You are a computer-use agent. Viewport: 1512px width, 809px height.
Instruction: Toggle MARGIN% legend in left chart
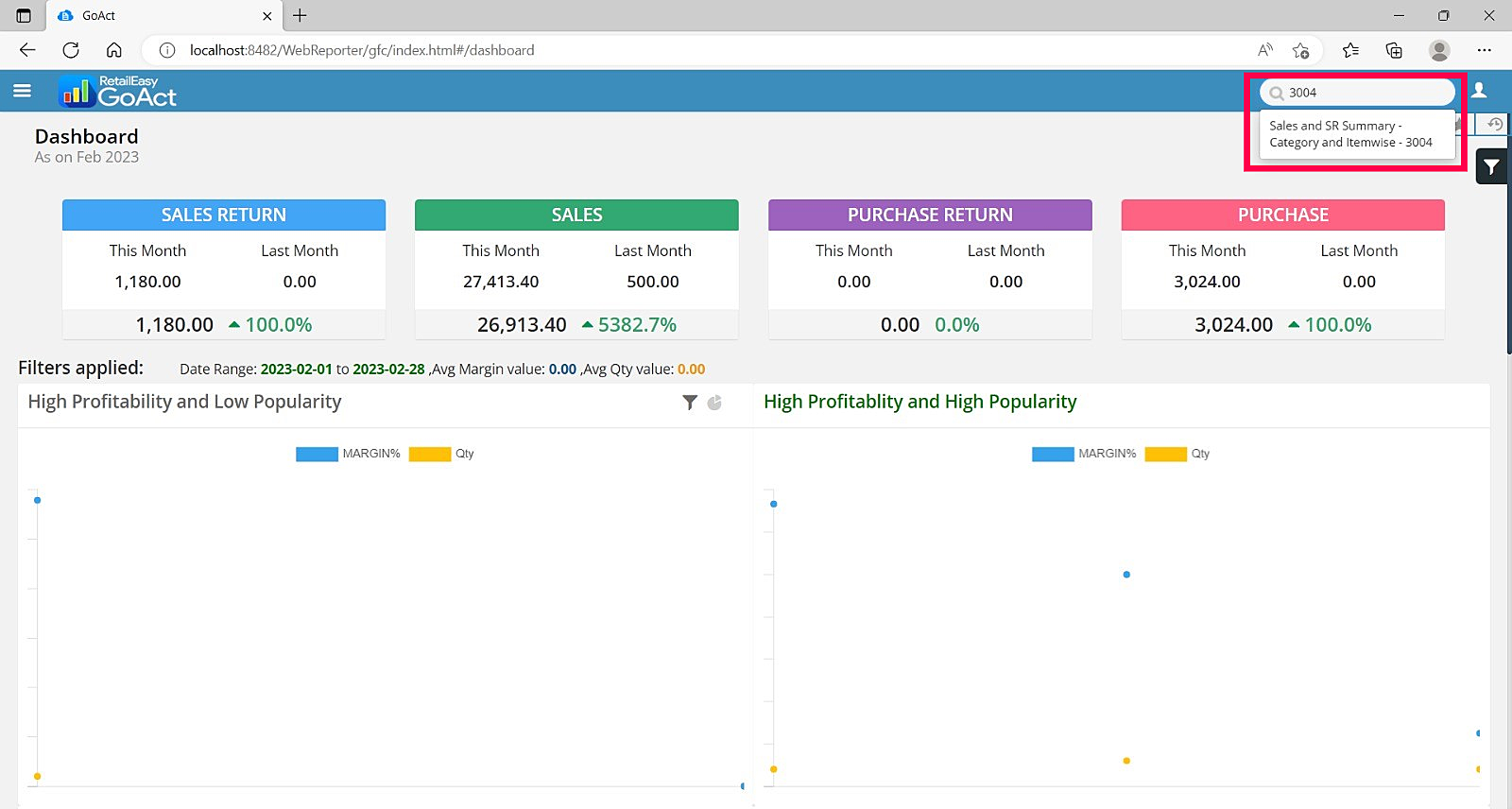[x=318, y=454]
